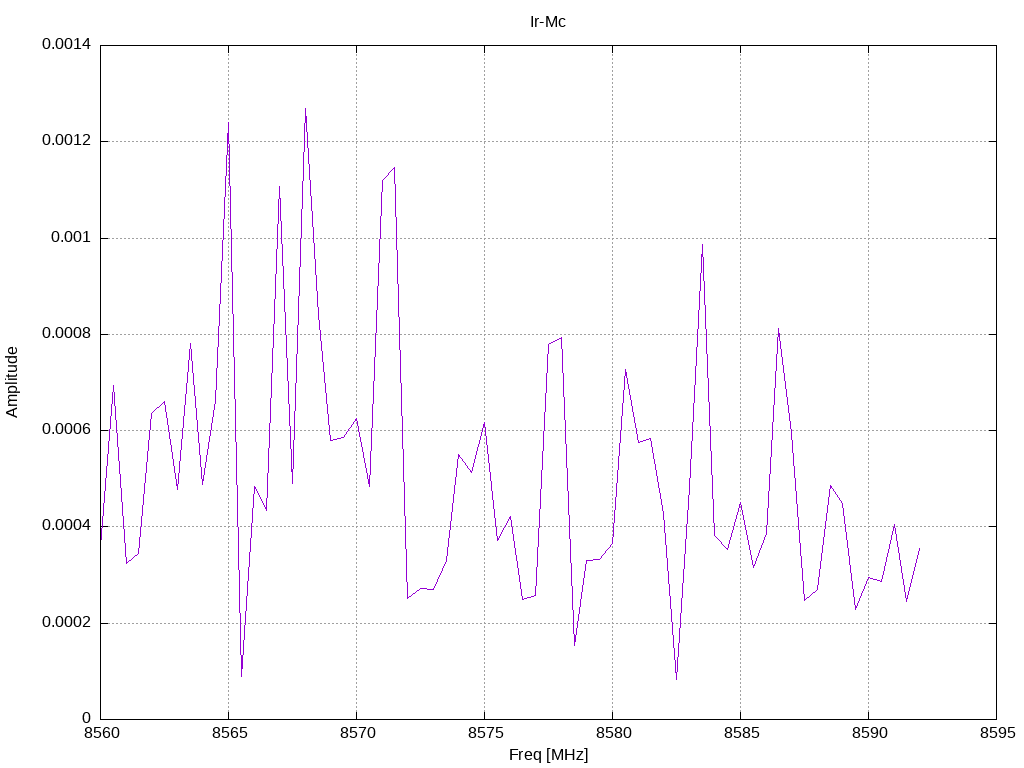The image size is (1024, 768).
Task: Click the 8560 x-axis tick label
Action: 101,733
